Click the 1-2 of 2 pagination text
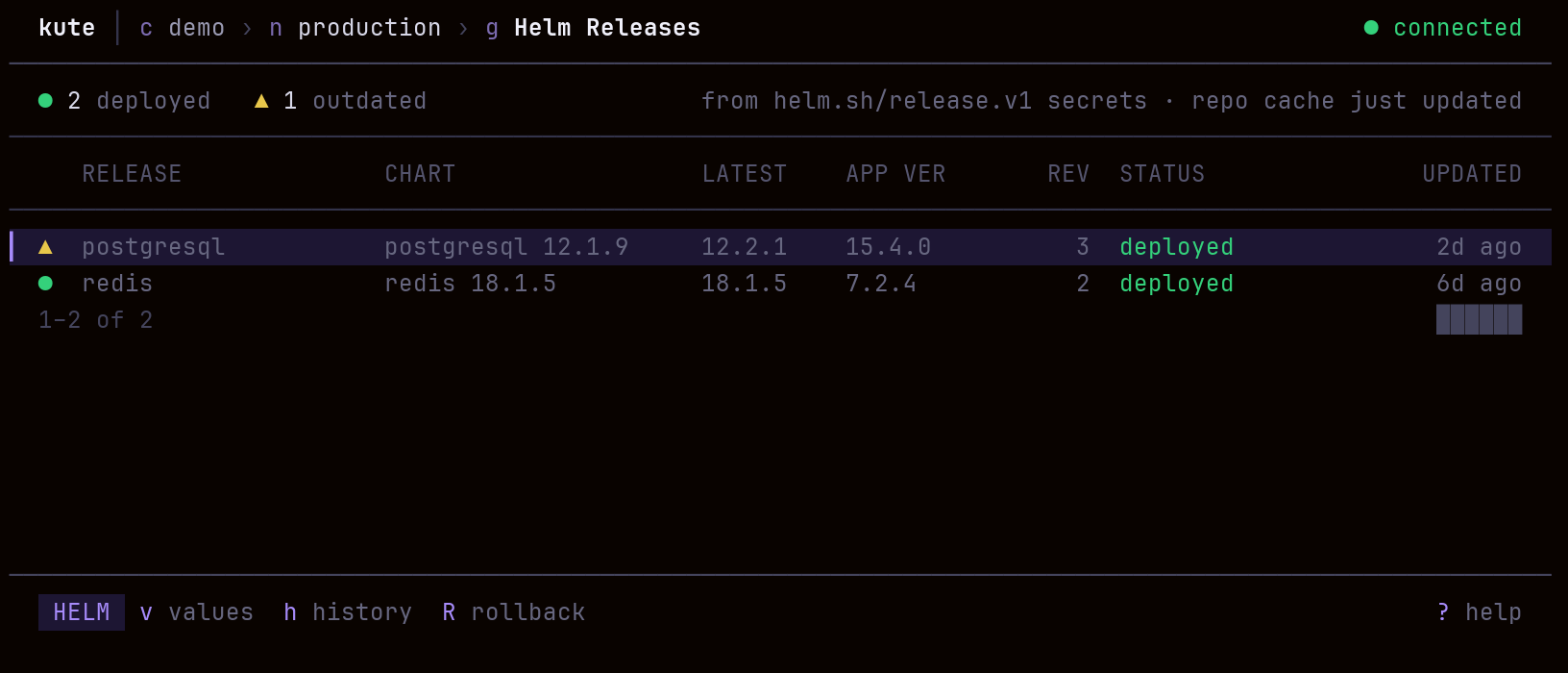The image size is (1568, 673). point(96,320)
